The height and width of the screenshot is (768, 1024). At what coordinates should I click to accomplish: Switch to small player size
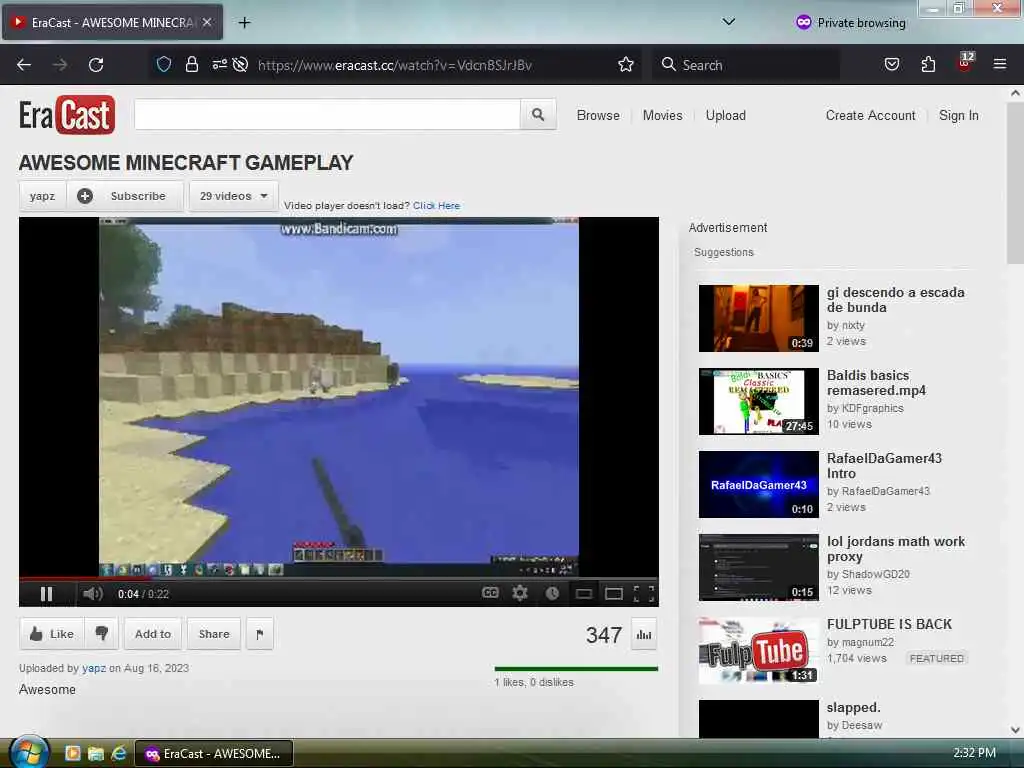(584, 594)
